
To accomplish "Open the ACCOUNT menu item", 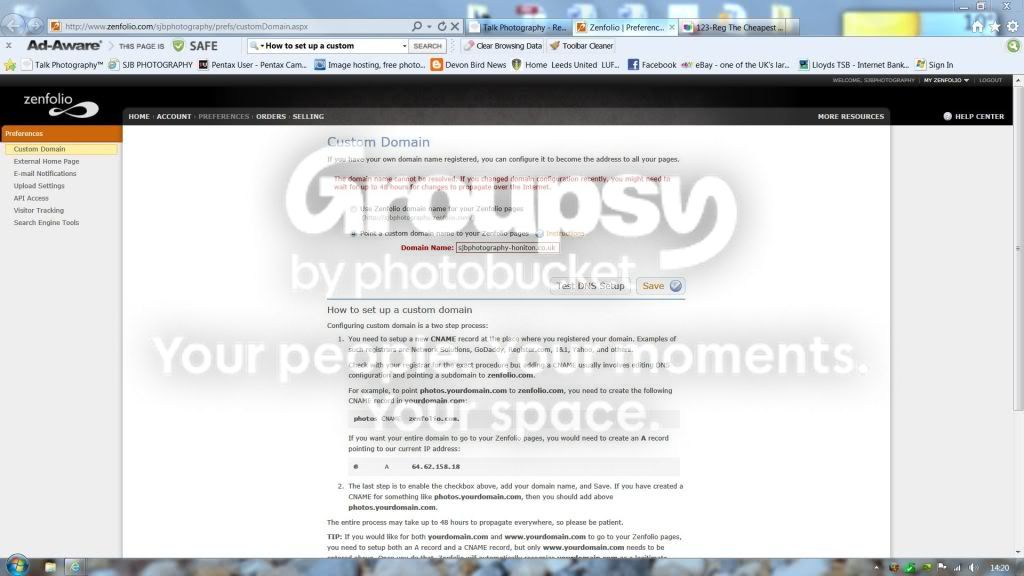I will pyautogui.click(x=174, y=116).
